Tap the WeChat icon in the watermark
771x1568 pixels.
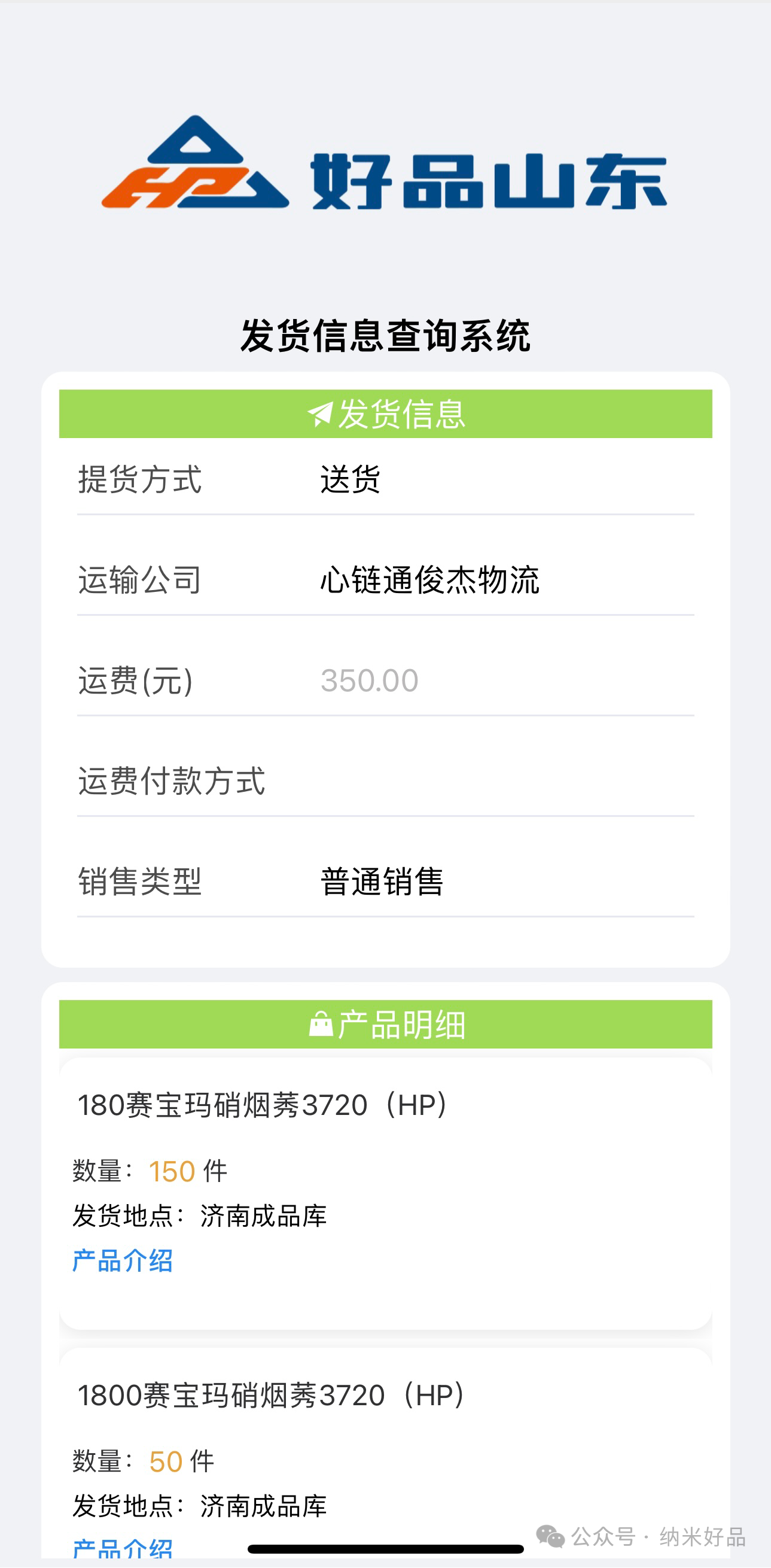(550, 1536)
